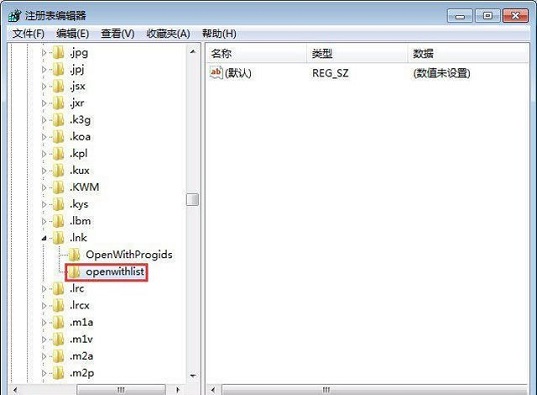Viewport: 537px width, 395px height.
Task: Open the 收藏夹(A) menu
Action: [168, 34]
